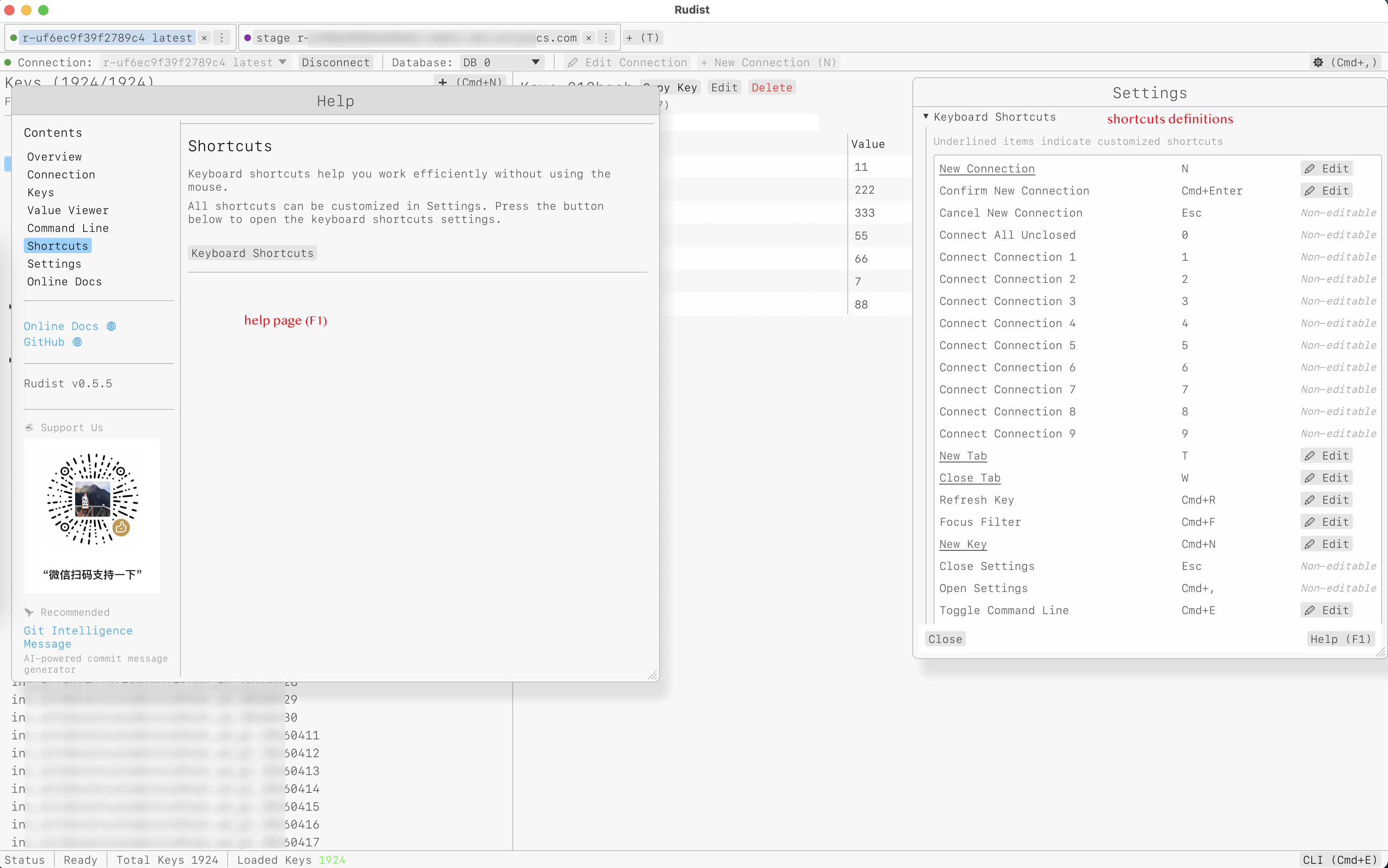Open the Database DB 0 dropdown
The image size is (1388, 868).
502,62
